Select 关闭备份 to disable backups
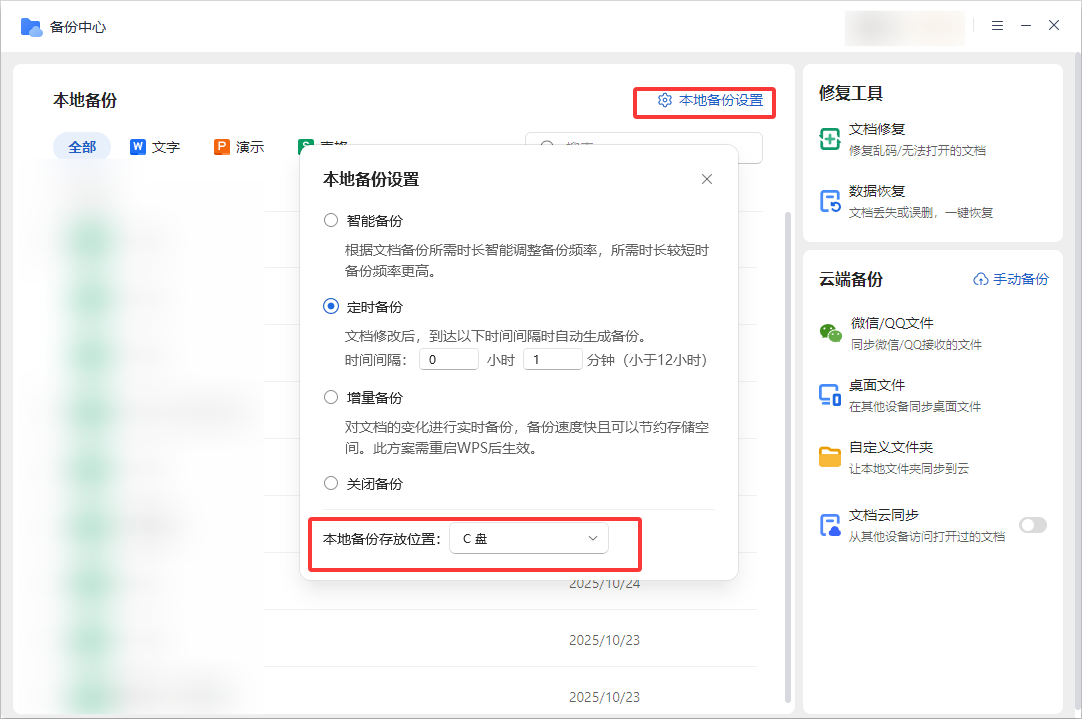 pyautogui.click(x=331, y=483)
